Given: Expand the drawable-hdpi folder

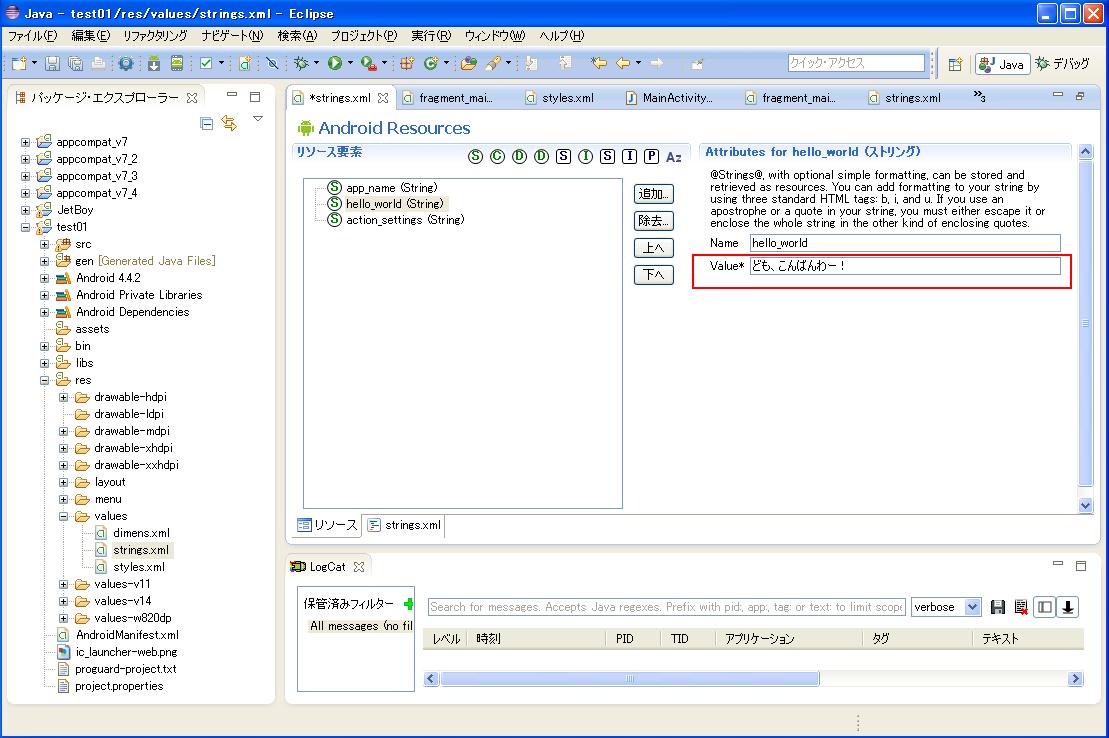Looking at the screenshot, I should point(63,397).
